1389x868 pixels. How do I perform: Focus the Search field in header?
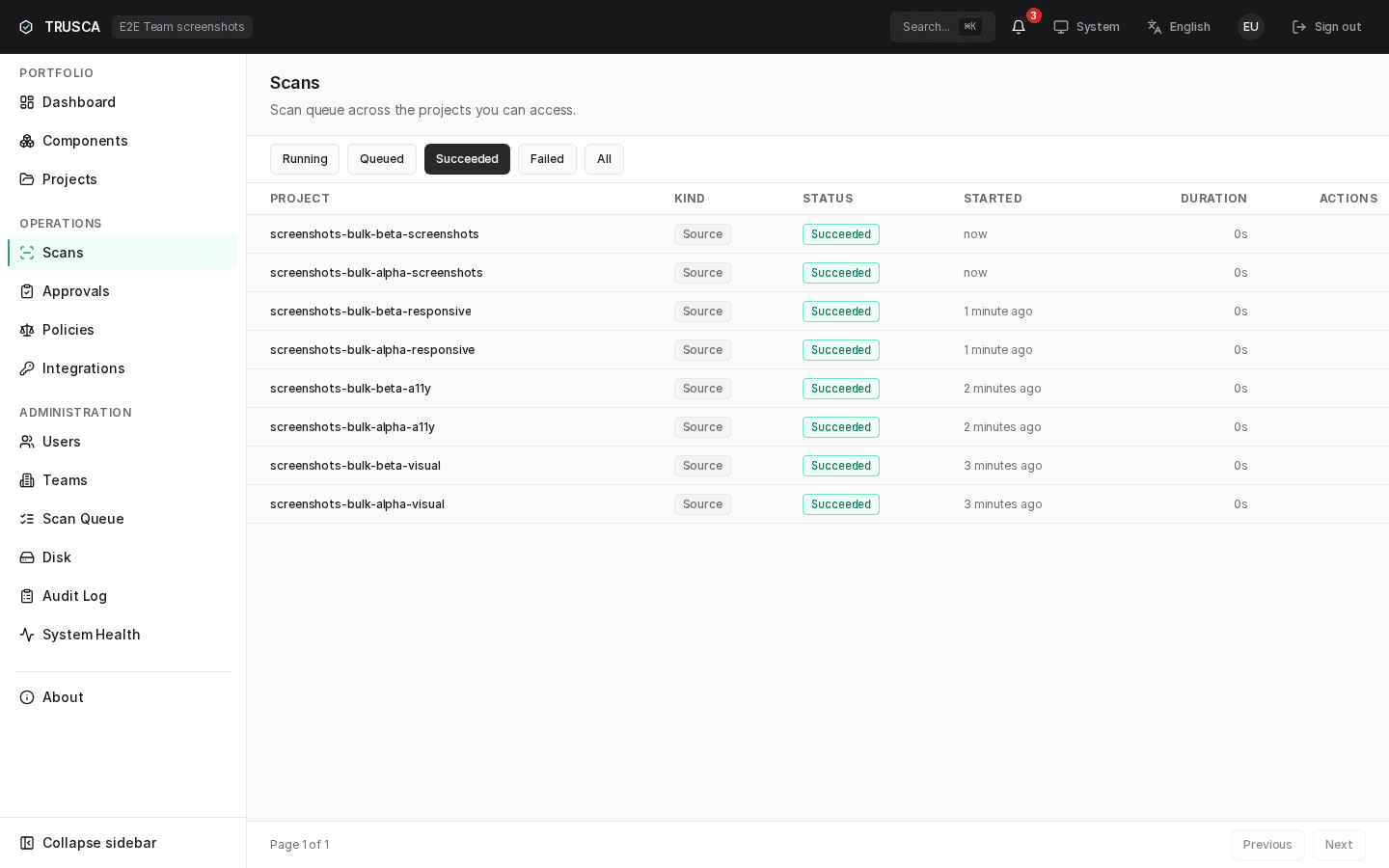(x=942, y=27)
